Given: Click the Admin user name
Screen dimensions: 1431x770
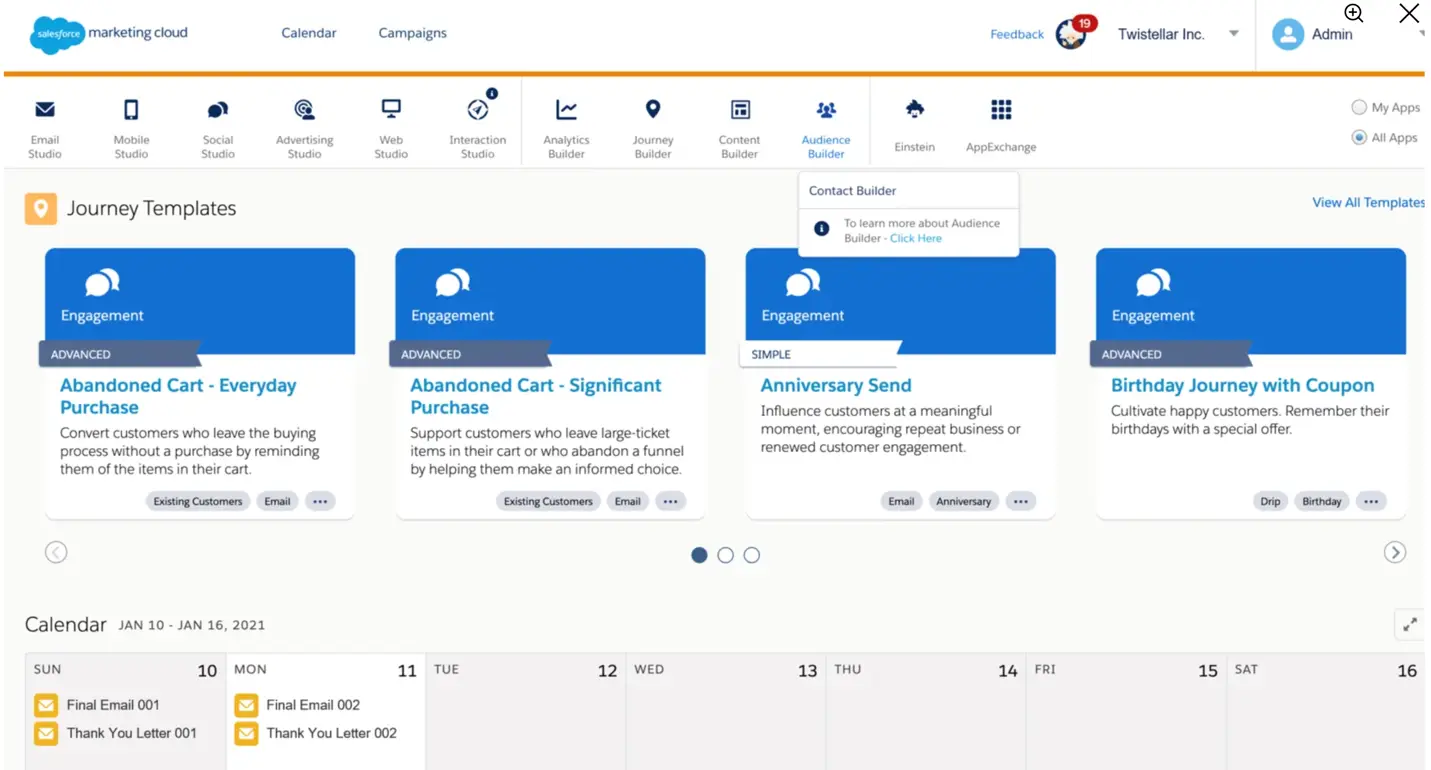Looking at the screenshot, I should click(1332, 34).
